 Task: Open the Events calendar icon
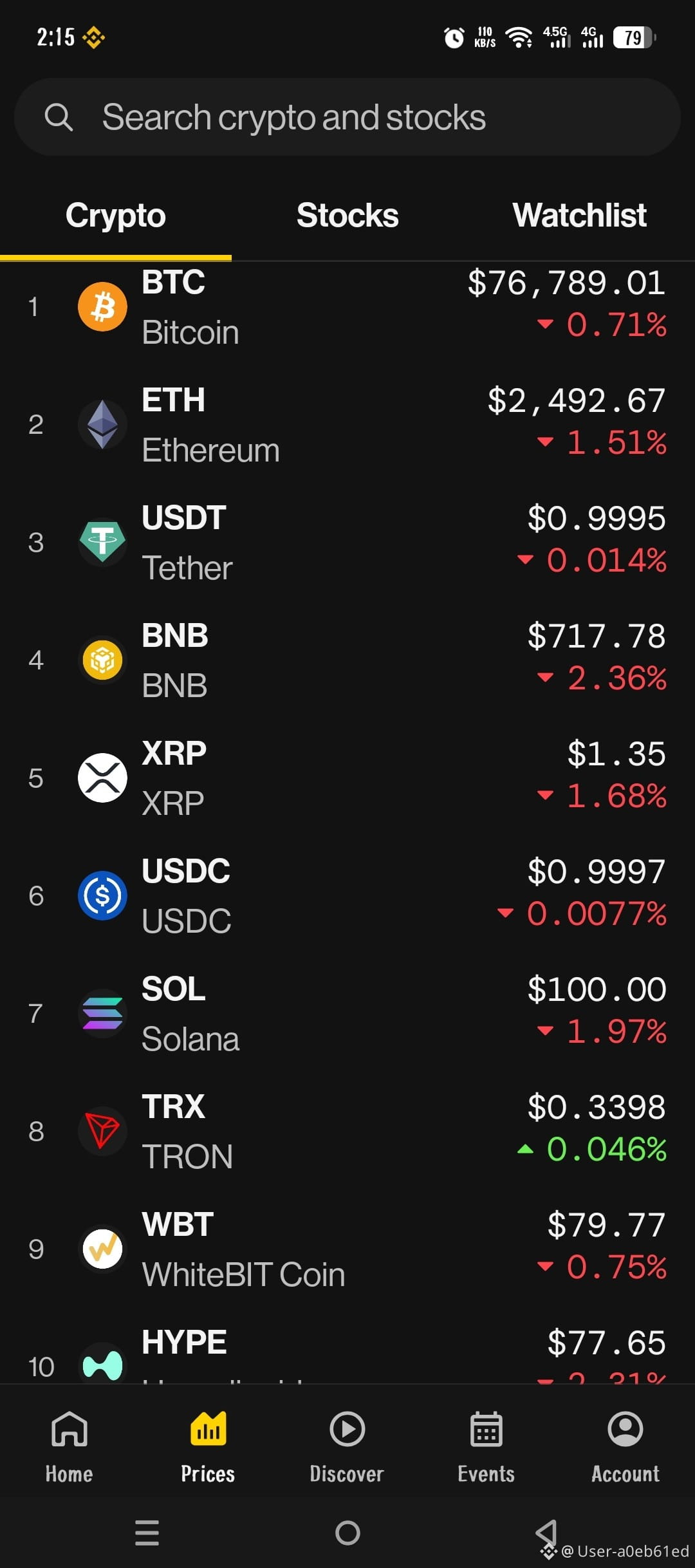point(486,1429)
